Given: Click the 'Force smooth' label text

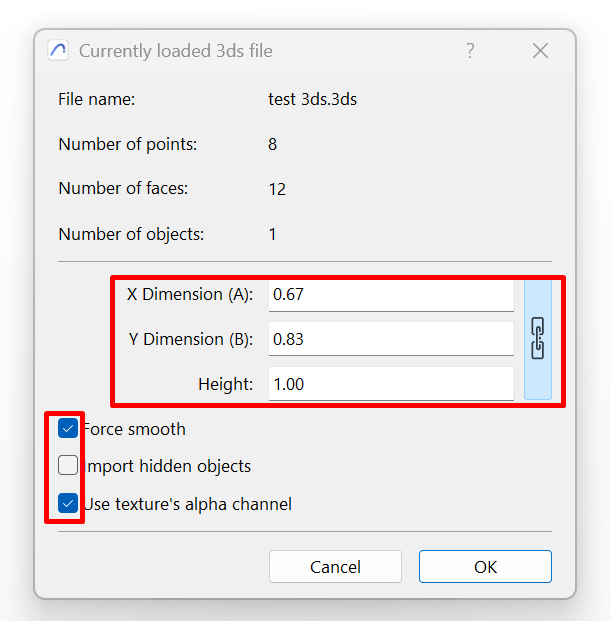Looking at the screenshot, I should point(135,429).
